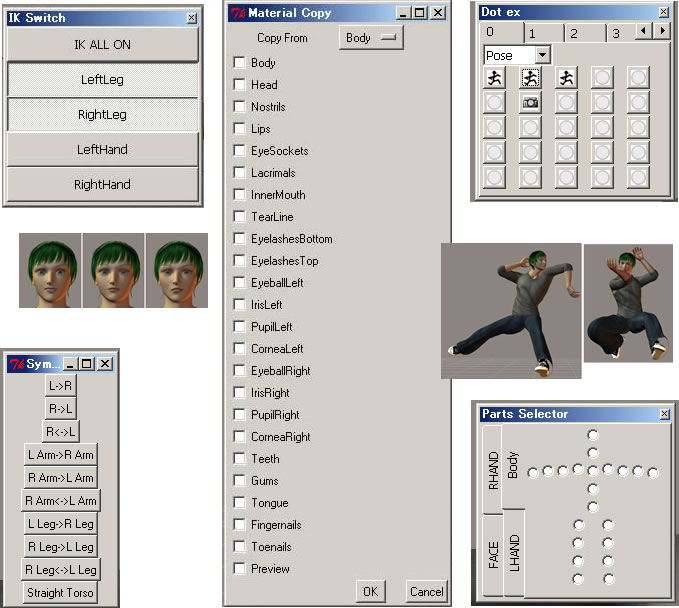Viewport: 679px width, 608px height.
Task: Toggle the Lacrimals checkbox
Action: point(239,172)
